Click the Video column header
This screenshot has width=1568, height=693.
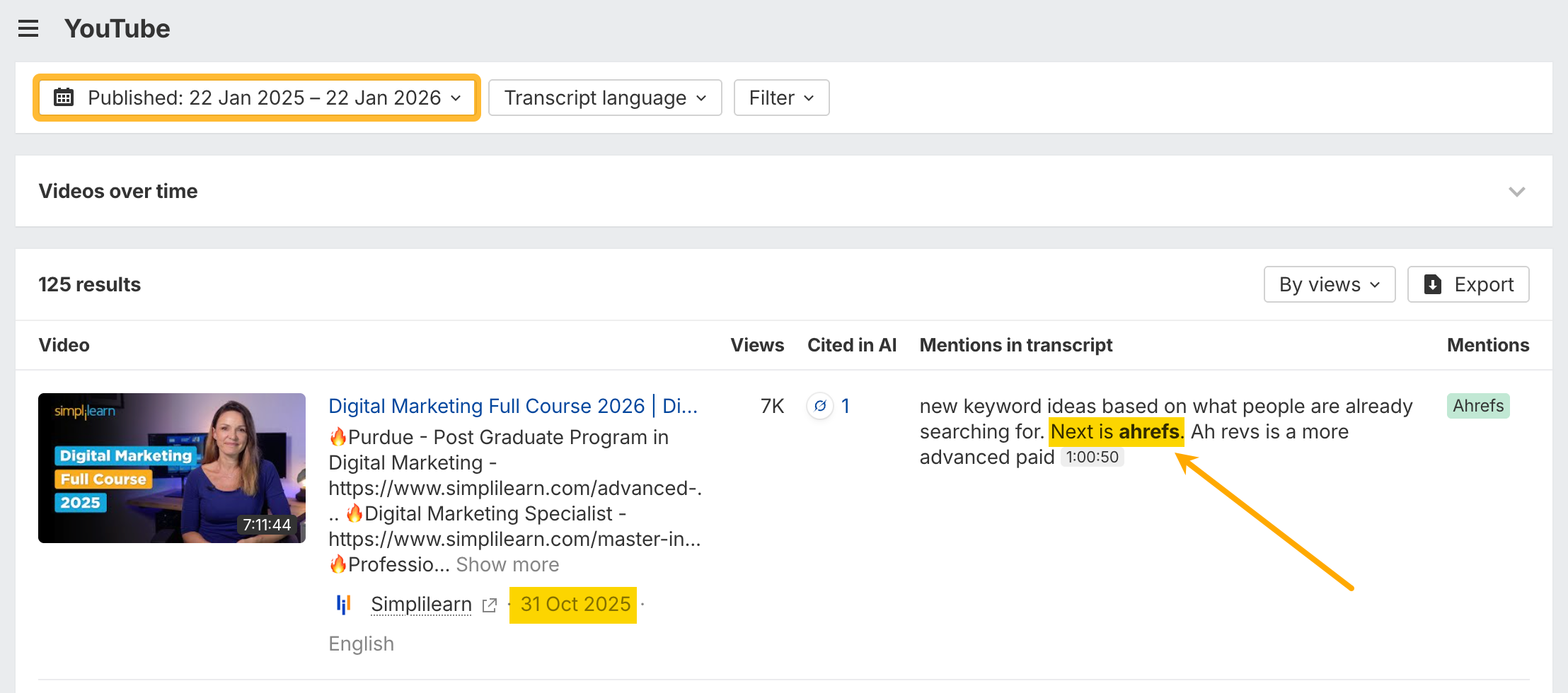64,345
